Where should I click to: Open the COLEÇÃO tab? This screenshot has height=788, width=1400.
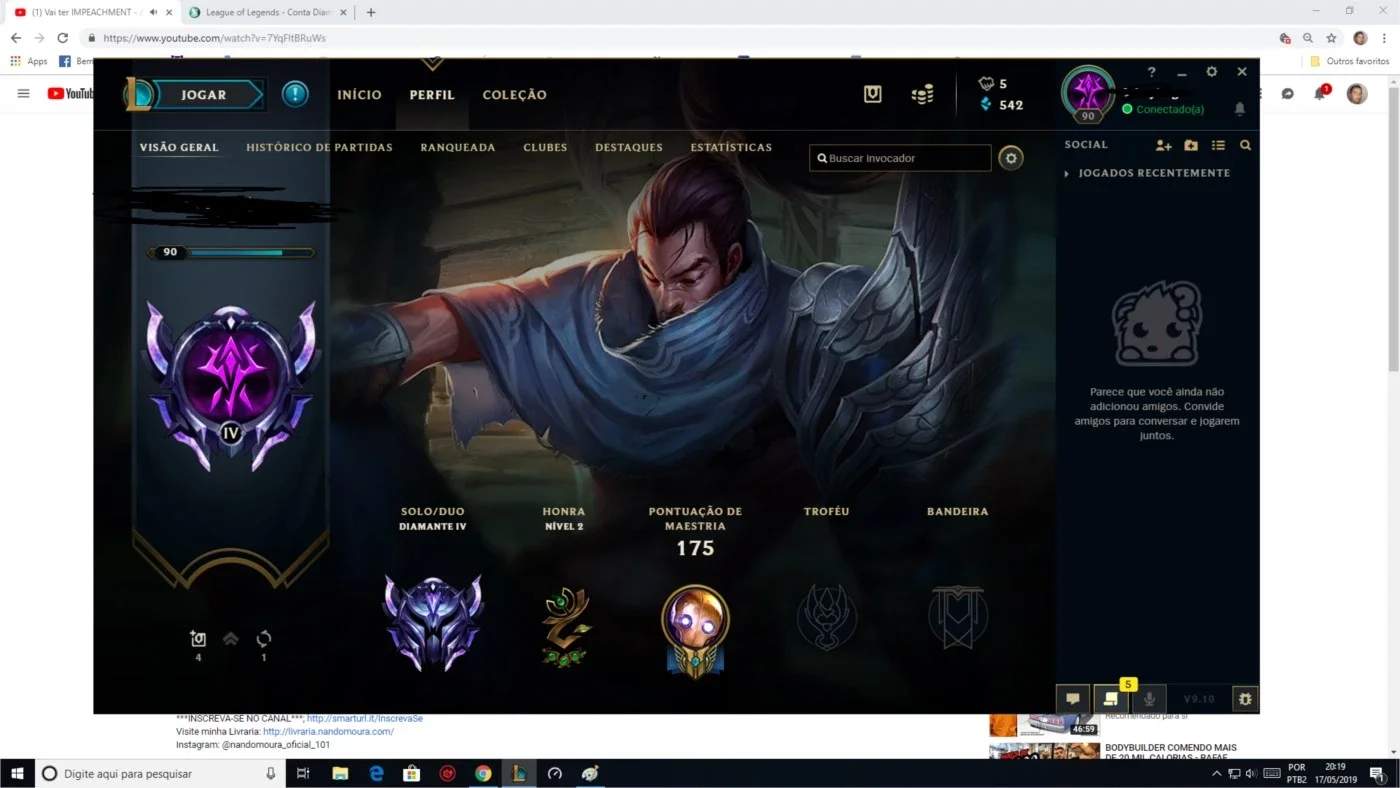[x=514, y=95]
